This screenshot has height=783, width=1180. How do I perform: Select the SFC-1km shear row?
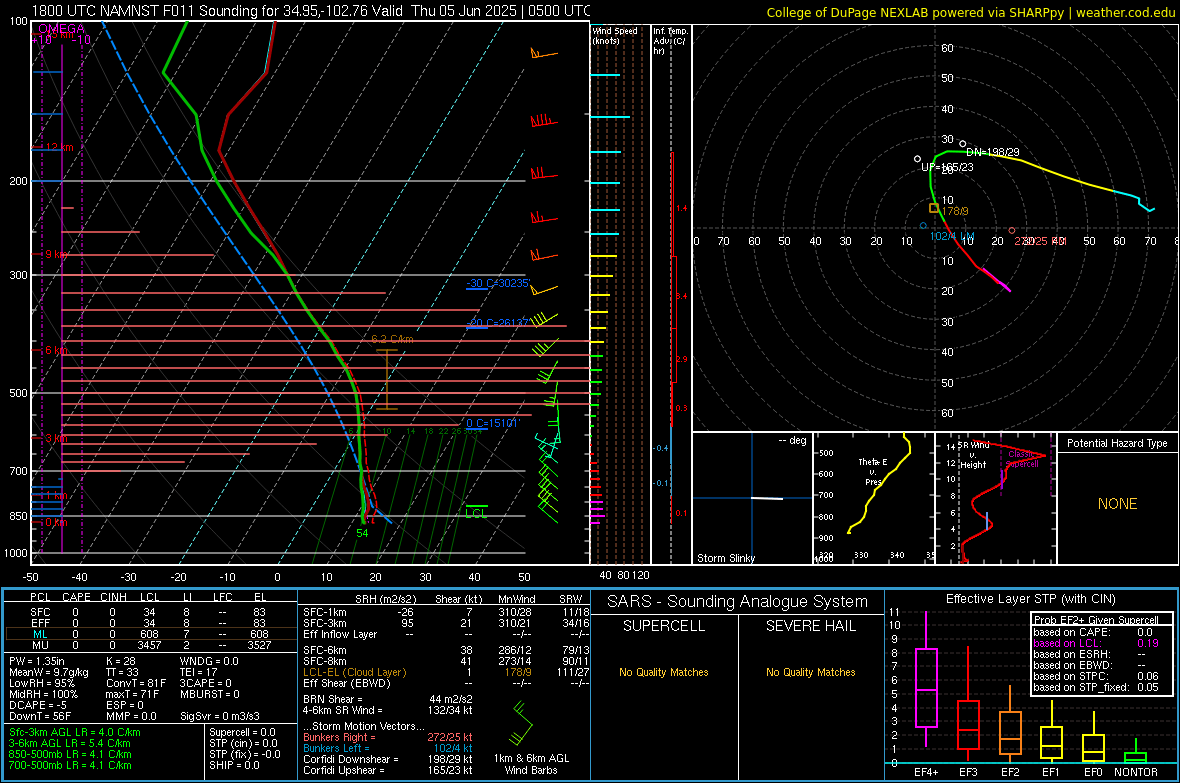pyautogui.click(x=446, y=612)
